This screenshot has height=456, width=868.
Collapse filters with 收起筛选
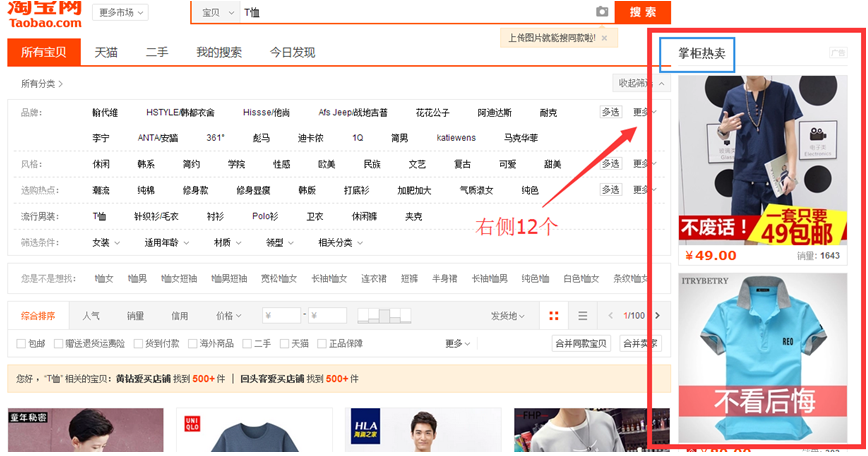(642, 83)
